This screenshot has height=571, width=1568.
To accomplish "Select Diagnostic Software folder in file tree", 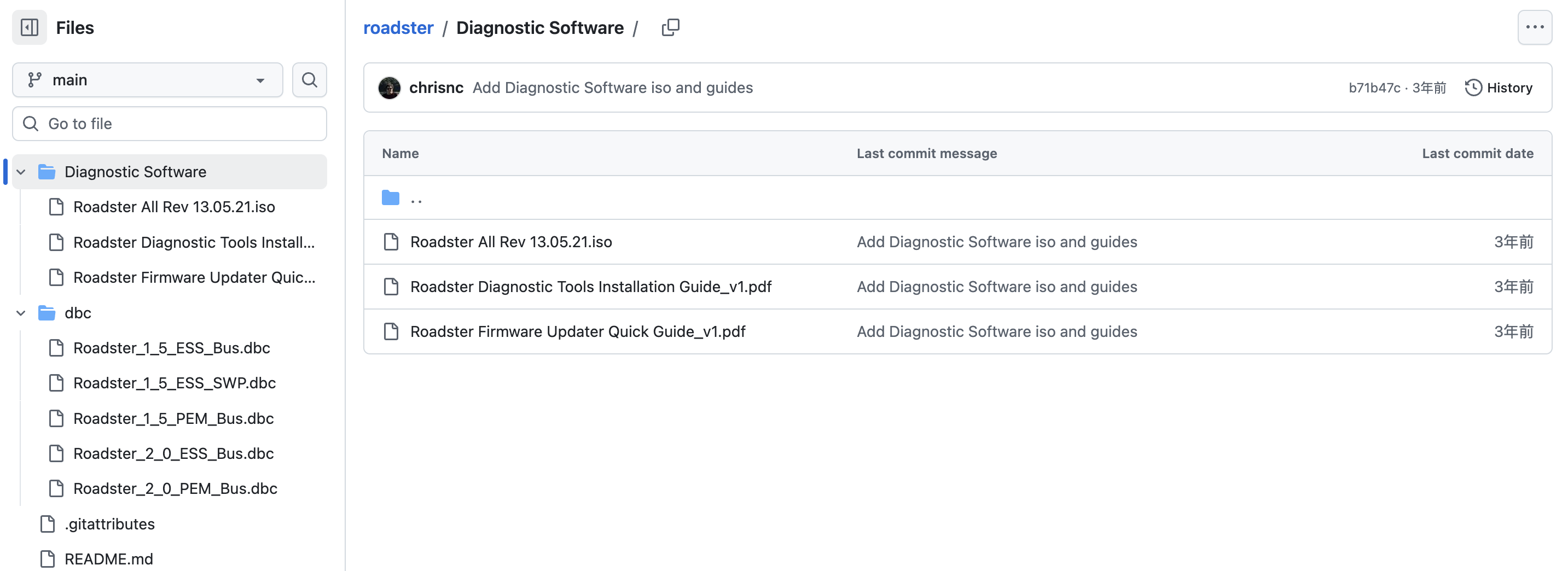I will click(x=170, y=172).
